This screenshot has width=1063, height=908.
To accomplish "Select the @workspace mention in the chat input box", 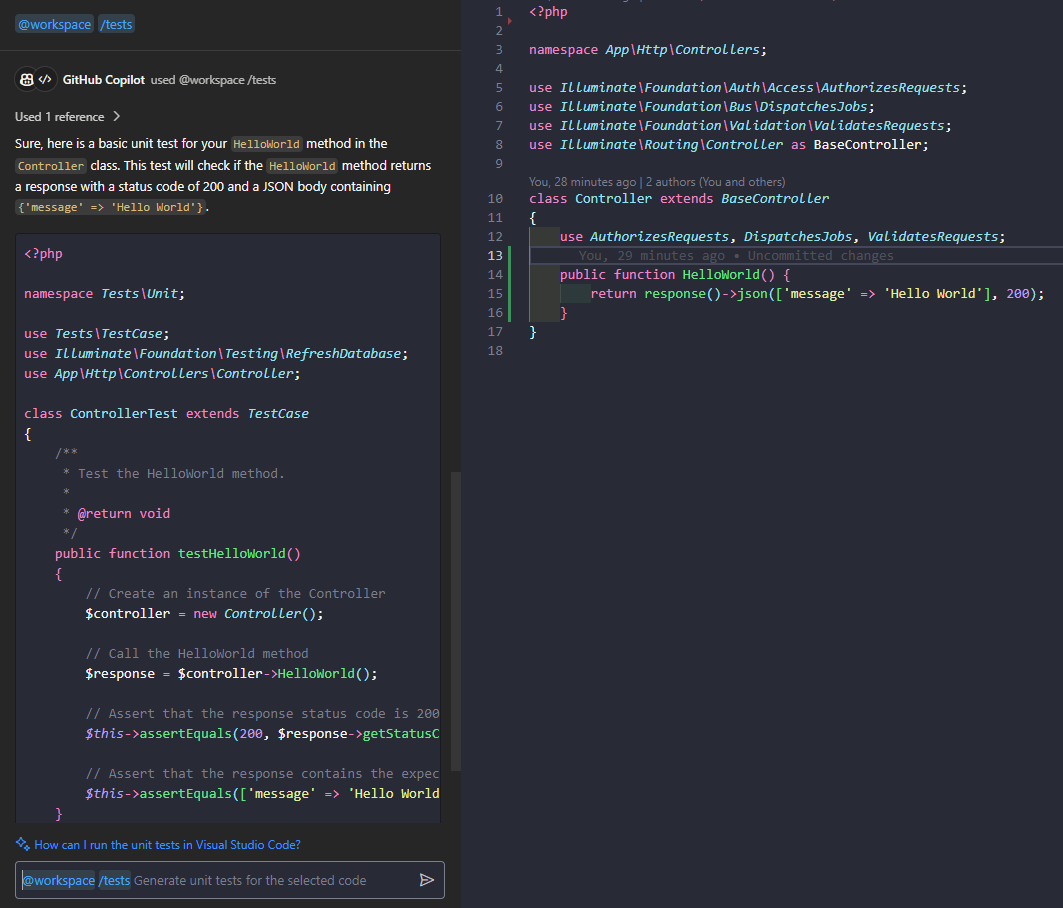I will [x=58, y=880].
